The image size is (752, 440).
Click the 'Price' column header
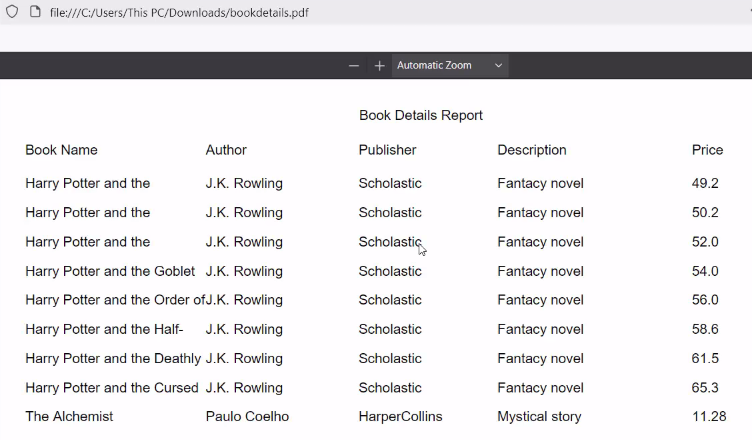point(707,150)
